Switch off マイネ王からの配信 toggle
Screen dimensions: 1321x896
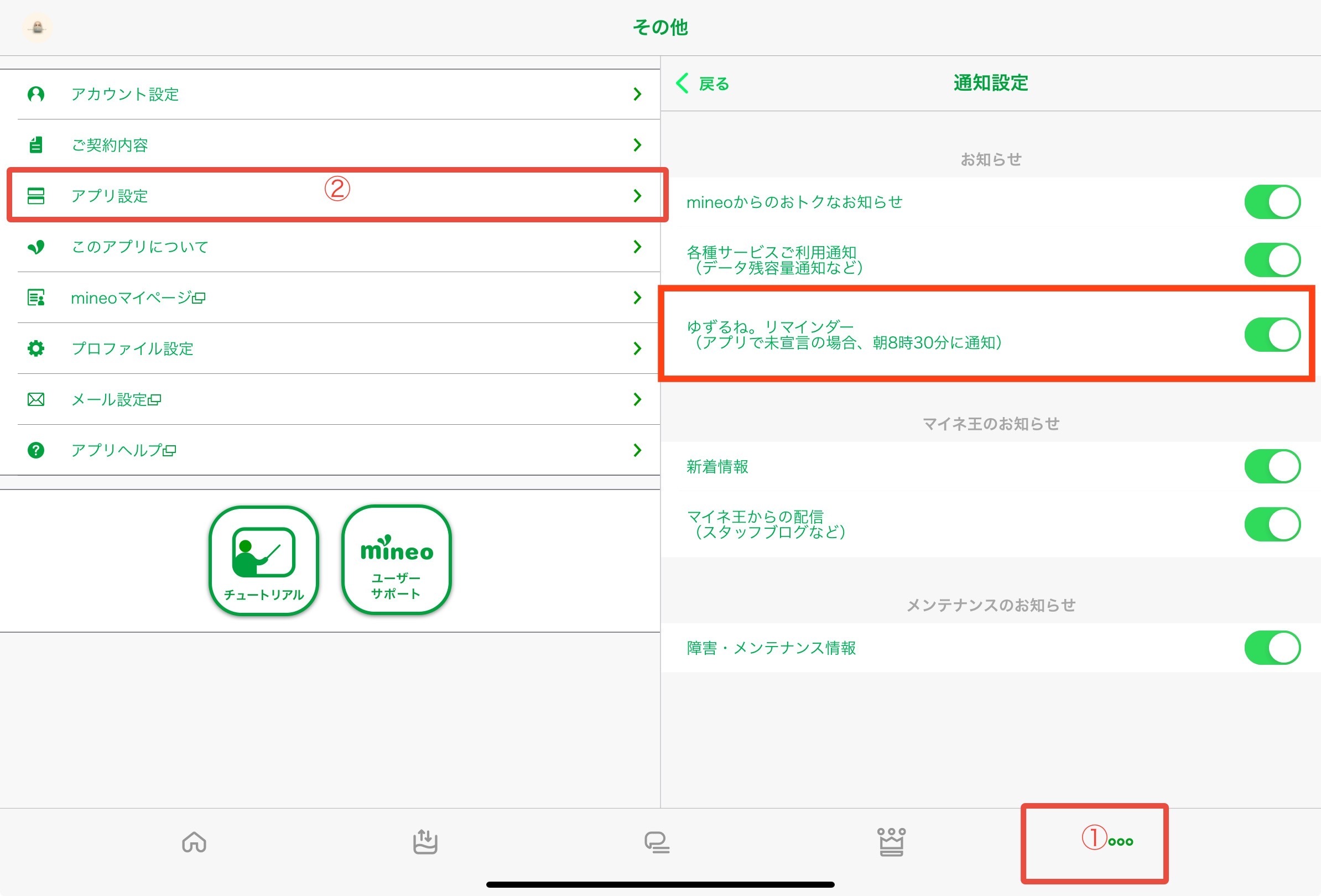click(x=1272, y=524)
